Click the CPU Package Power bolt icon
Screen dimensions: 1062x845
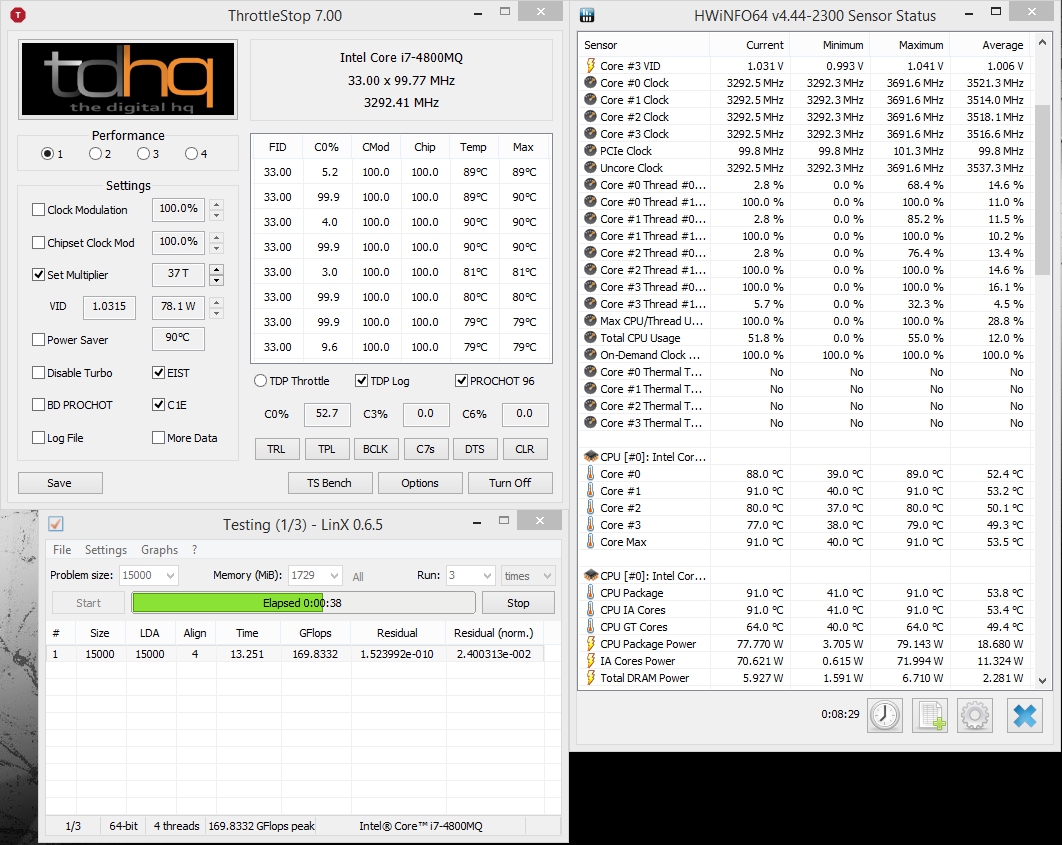pos(590,644)
